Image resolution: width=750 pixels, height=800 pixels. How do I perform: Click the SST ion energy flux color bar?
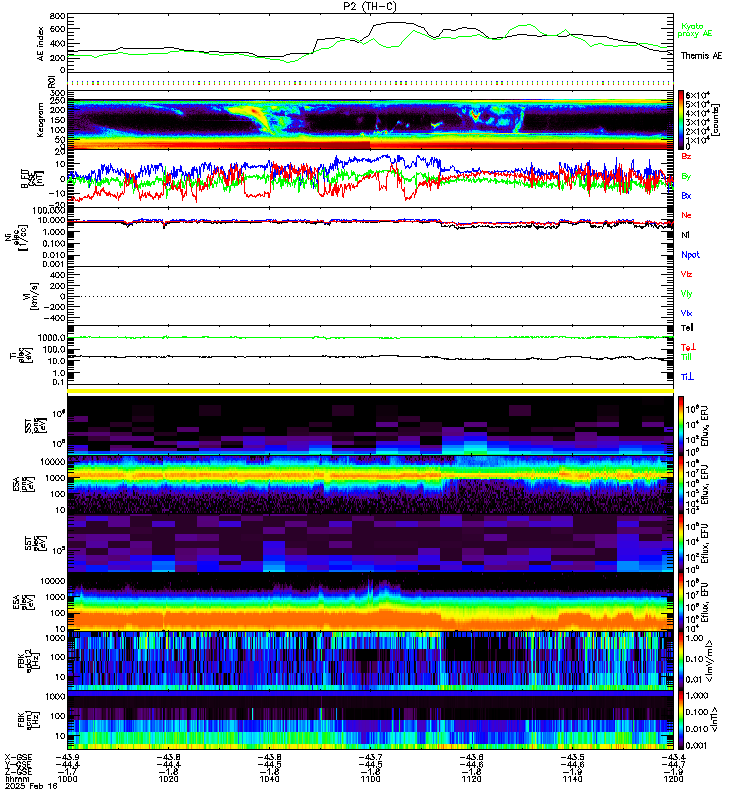(x=681, y=426)
